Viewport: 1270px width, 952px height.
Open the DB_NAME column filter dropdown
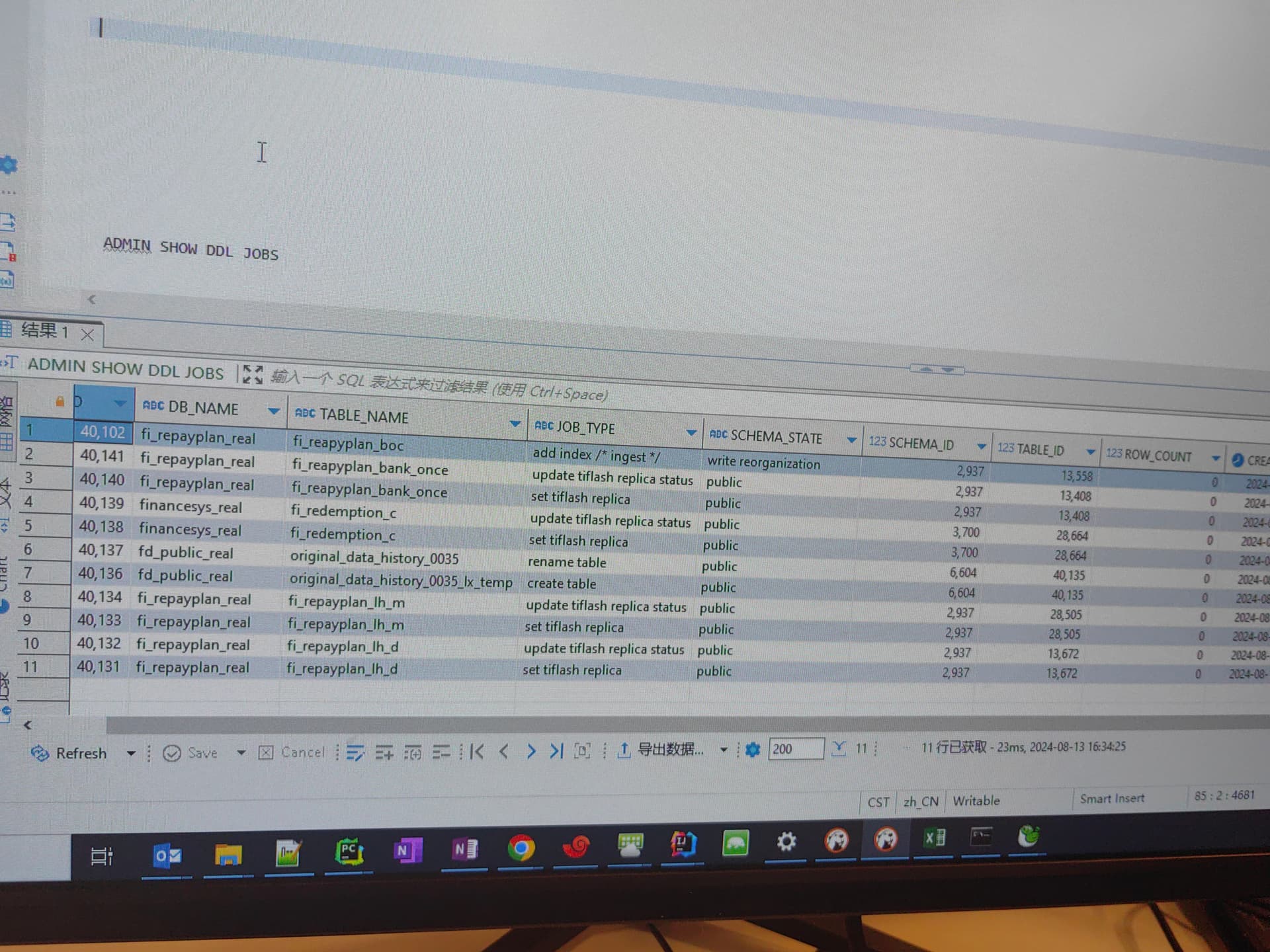pyautogui.click(x=273, y=411)
